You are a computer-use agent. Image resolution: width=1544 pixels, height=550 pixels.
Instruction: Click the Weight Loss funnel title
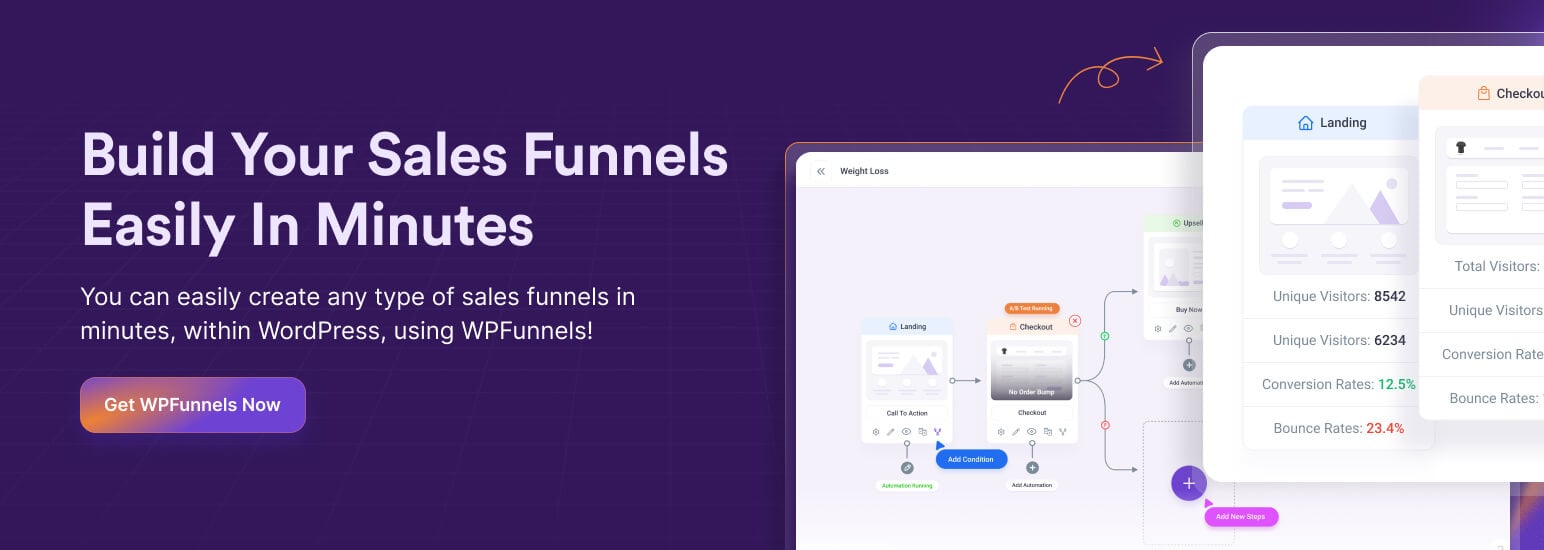(864, 171)
